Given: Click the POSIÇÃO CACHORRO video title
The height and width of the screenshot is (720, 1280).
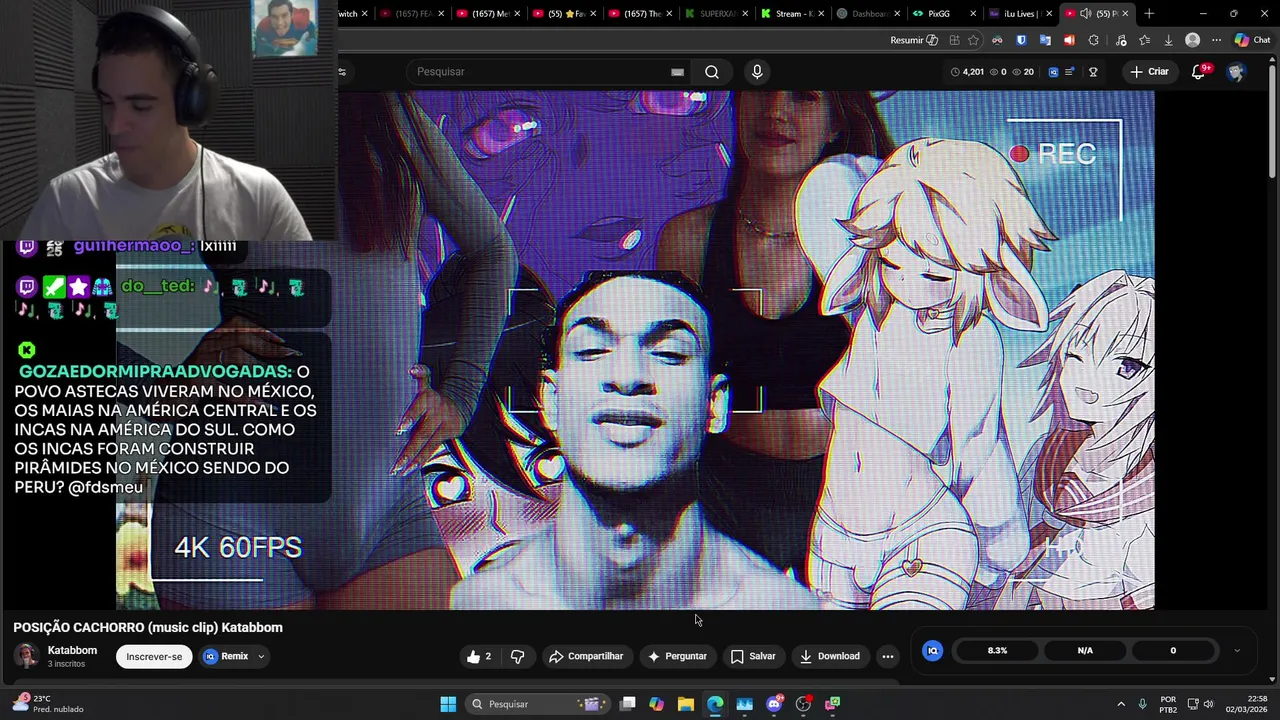Looking at the screenshot, I should 148,627.
